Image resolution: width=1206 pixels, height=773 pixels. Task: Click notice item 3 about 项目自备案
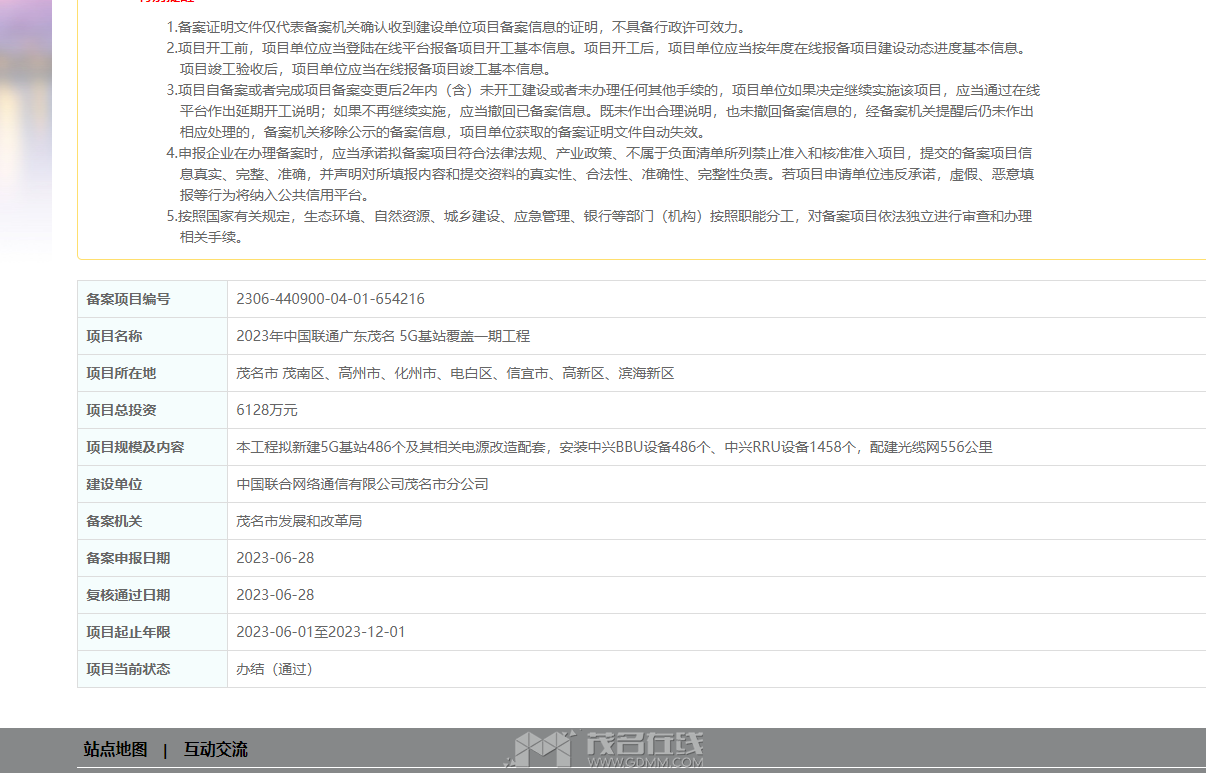pos(603,111)
